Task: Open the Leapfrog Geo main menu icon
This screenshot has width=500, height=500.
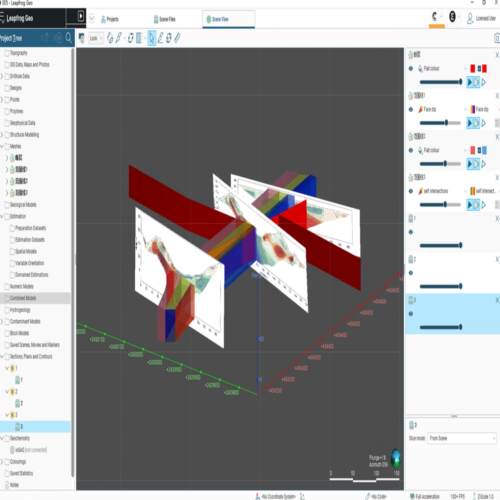Action: (x=2, y=18)
